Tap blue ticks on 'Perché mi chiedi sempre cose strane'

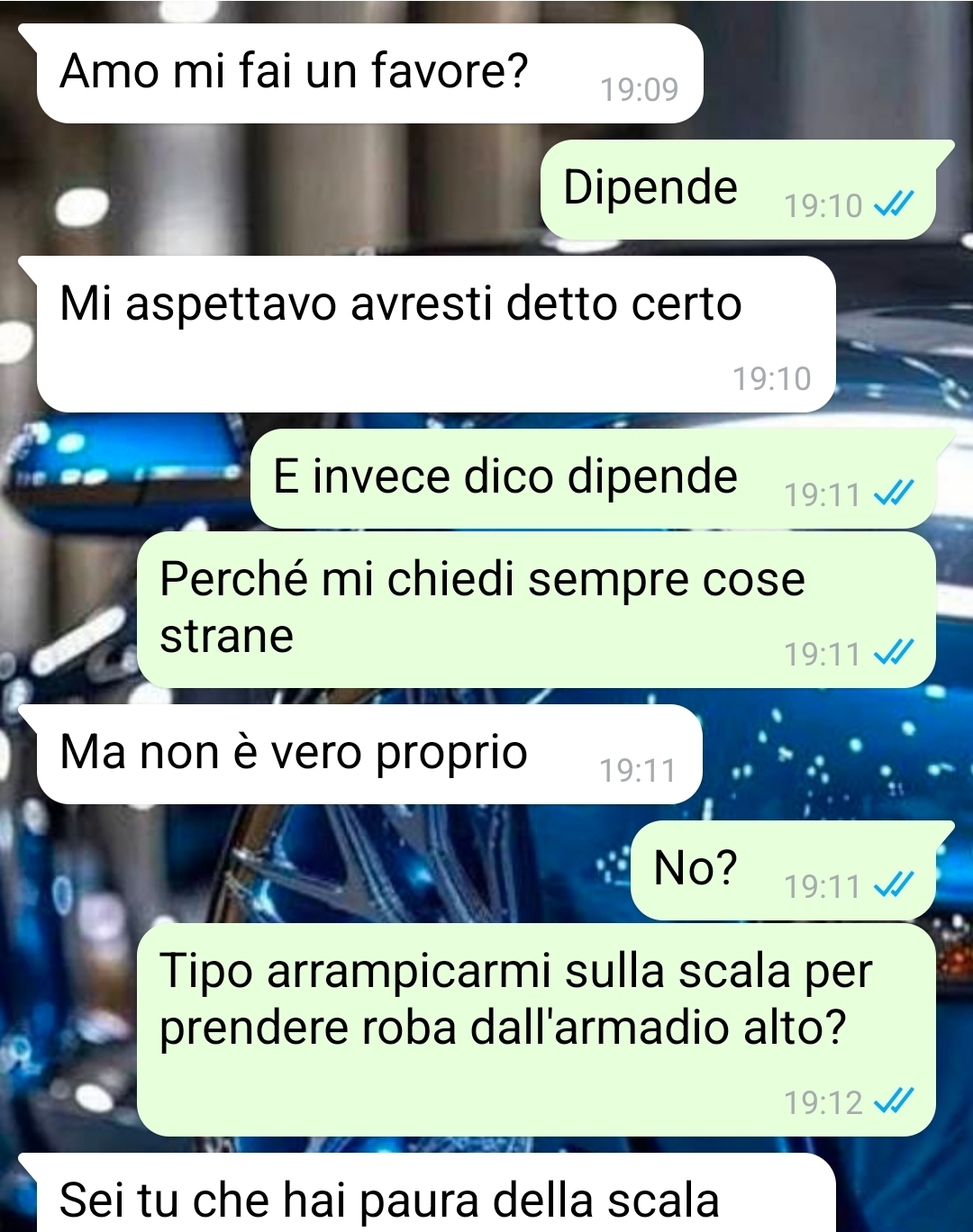tap(894, 652)
